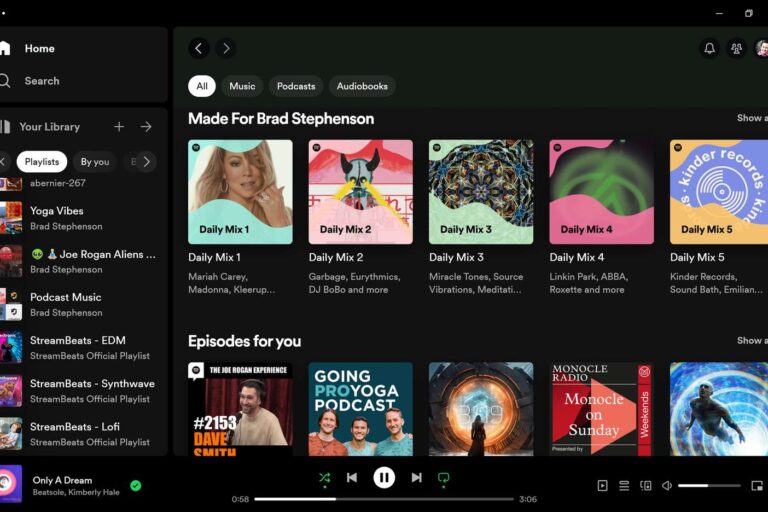Image resolution: width=768 pixels, height=512 pixels.
Task: Toggle shuffle playback
Action: pyautogui.click(x=324, y=478)
